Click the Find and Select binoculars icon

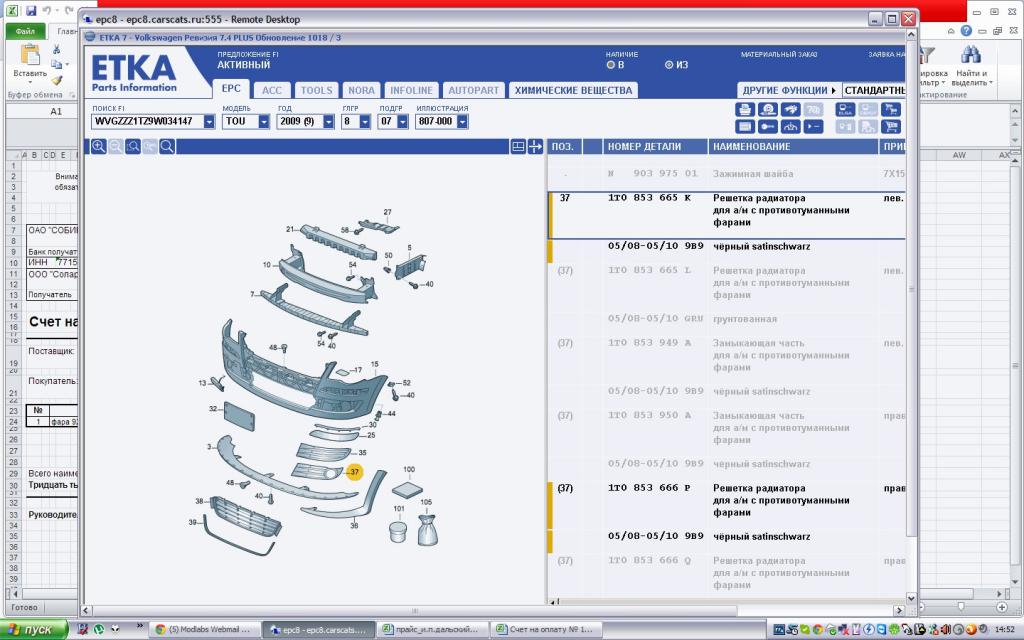970,55
